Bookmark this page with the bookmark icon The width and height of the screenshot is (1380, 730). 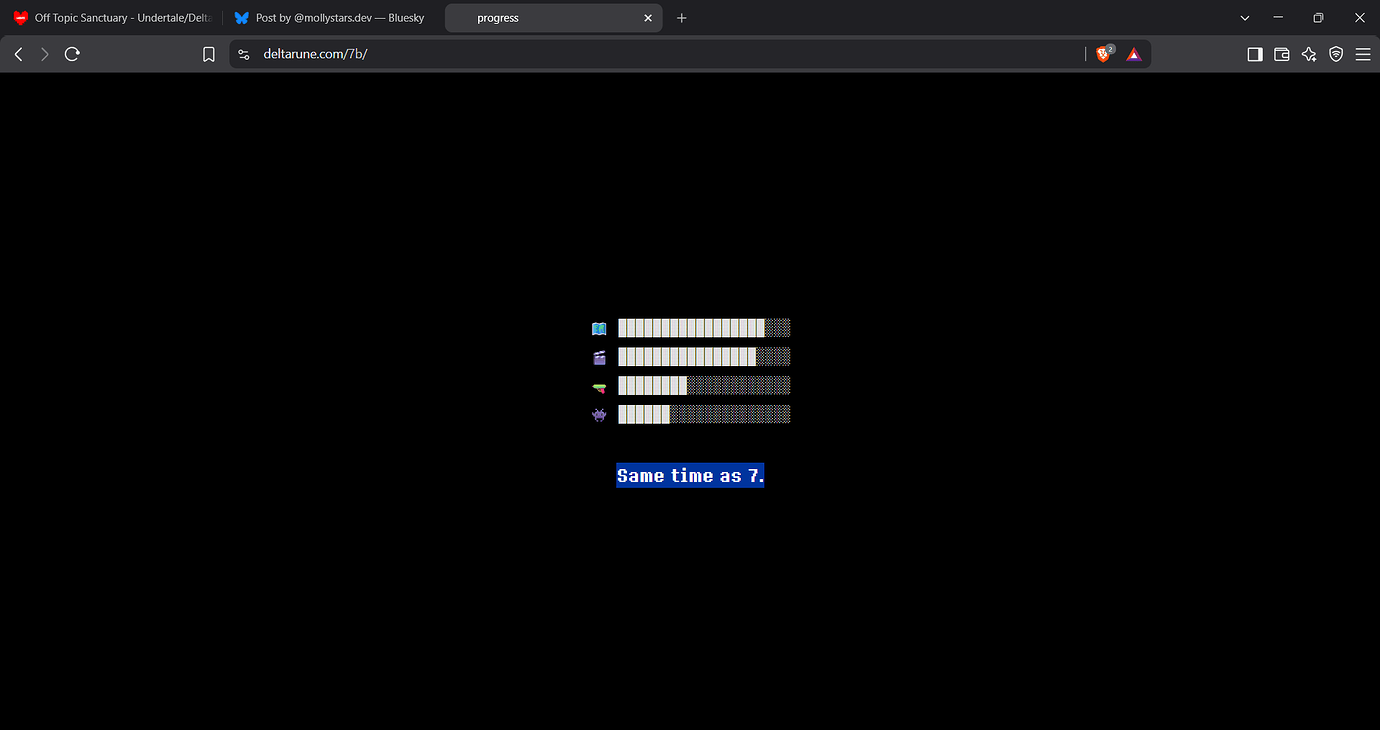click(x=209, y=55)
